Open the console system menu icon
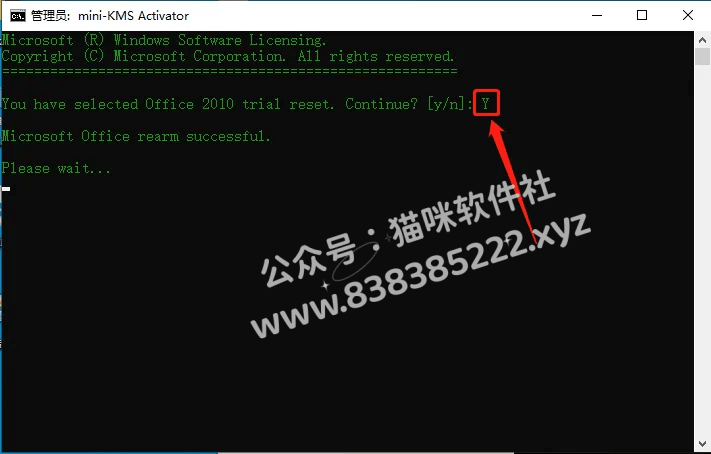This screenshot has width=711, height=454. click(18, 15)
